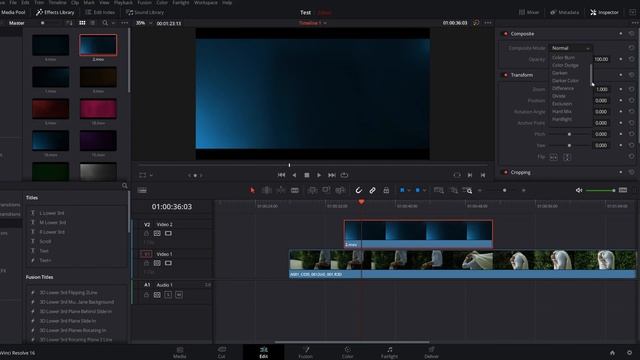Open the Timeline 1 name dropdown
The width and height of the screenshot is (640, 360).
click(x=313, y=23)
